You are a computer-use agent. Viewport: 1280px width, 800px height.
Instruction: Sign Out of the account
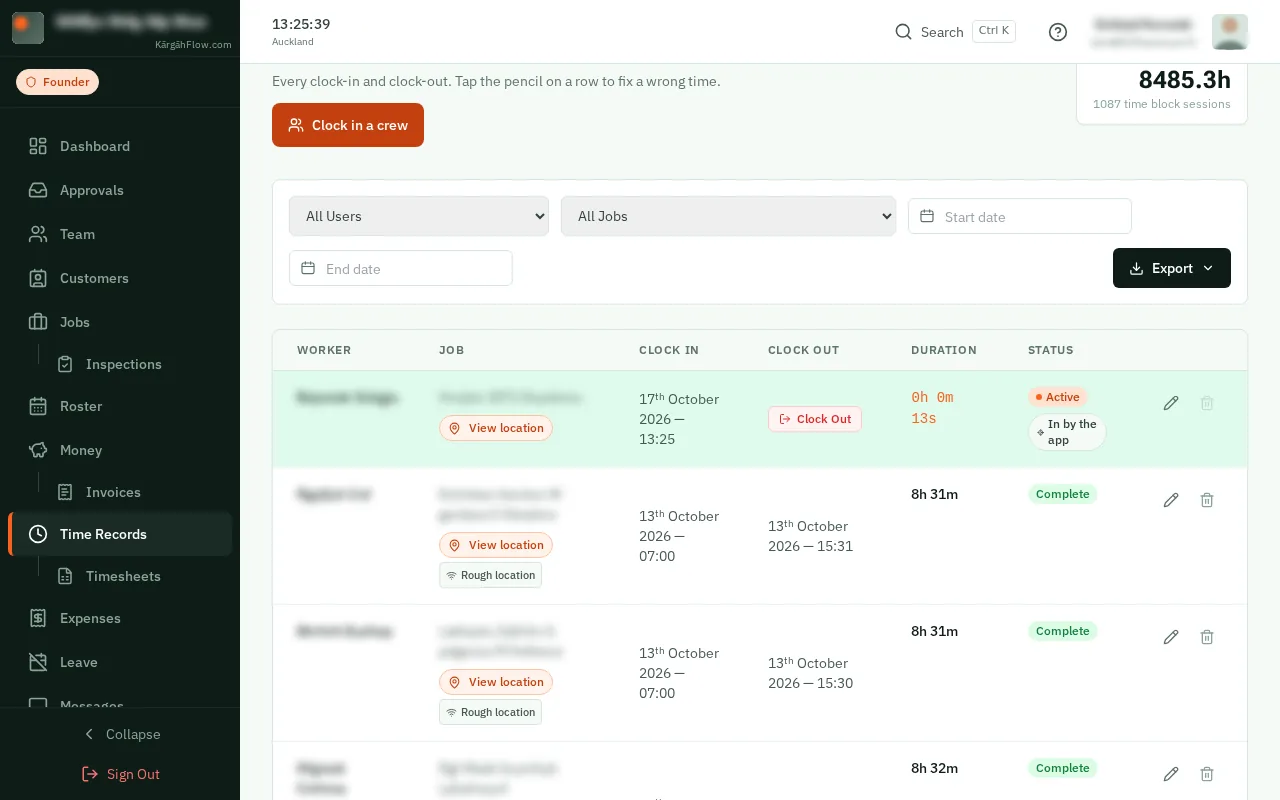[x=120, y=774]
